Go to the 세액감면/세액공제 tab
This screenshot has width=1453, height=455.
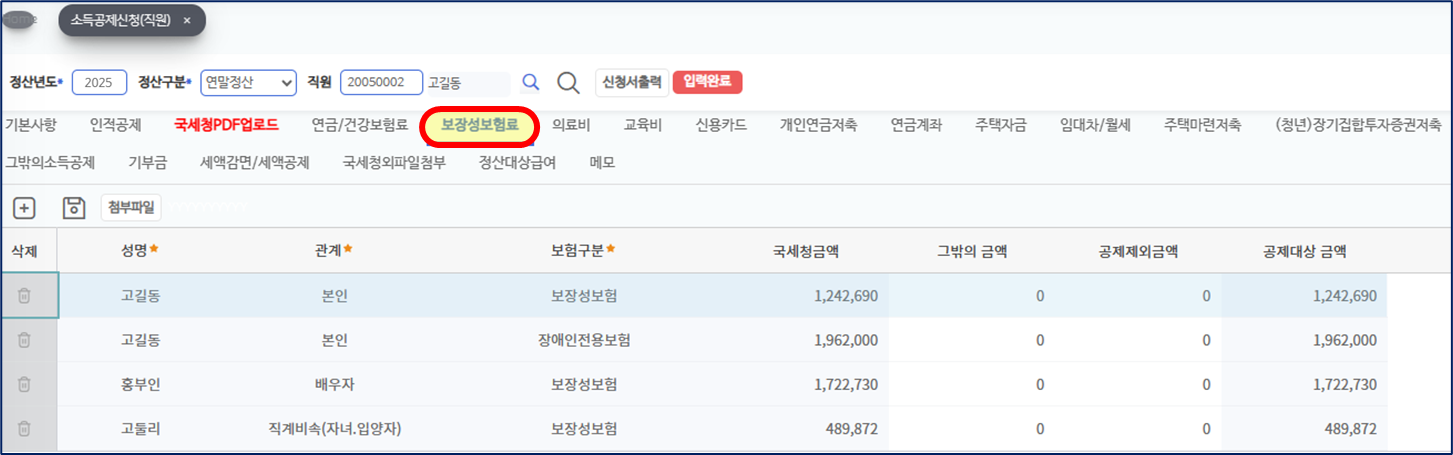[x=254, y=162]
